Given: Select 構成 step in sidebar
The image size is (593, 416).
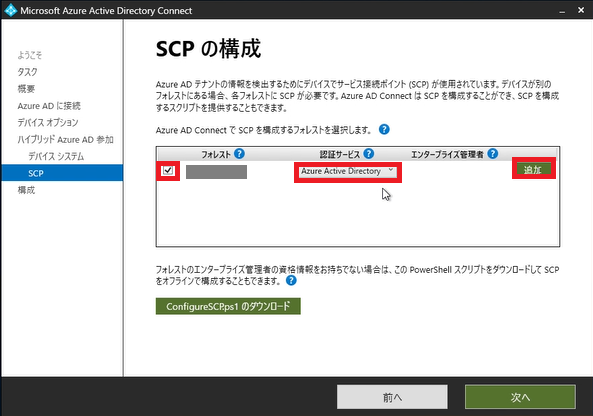Looking at the screenshot, I should (x=26, y=190).
